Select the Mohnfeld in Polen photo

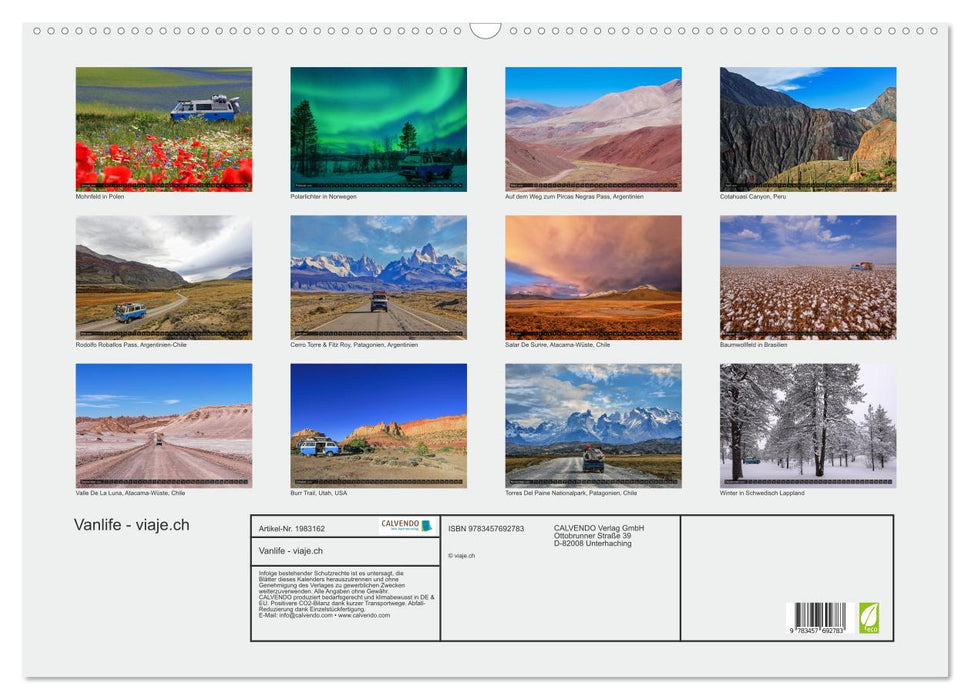point(164,128)
